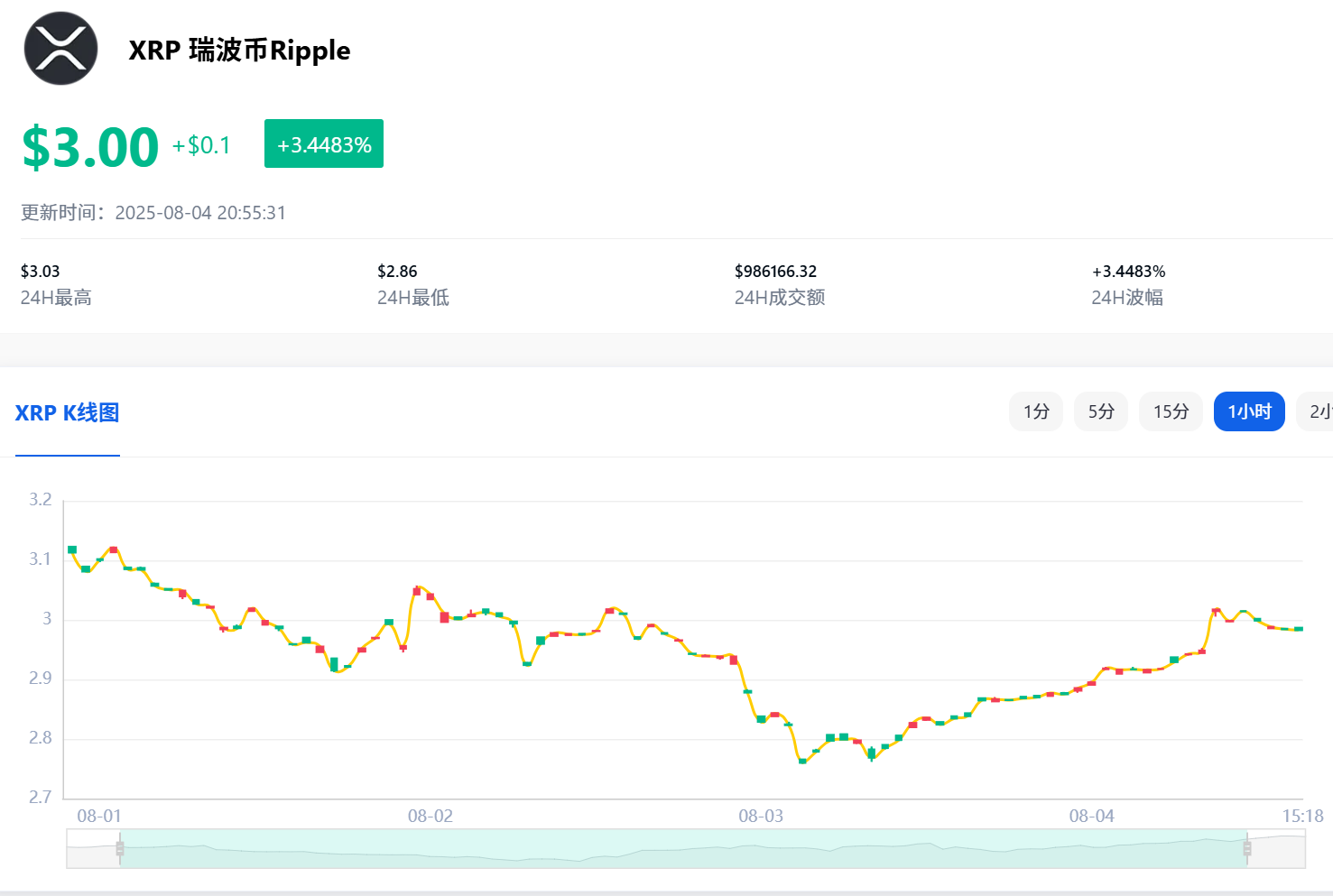Click the $3.00 current price

coord(90,147)
